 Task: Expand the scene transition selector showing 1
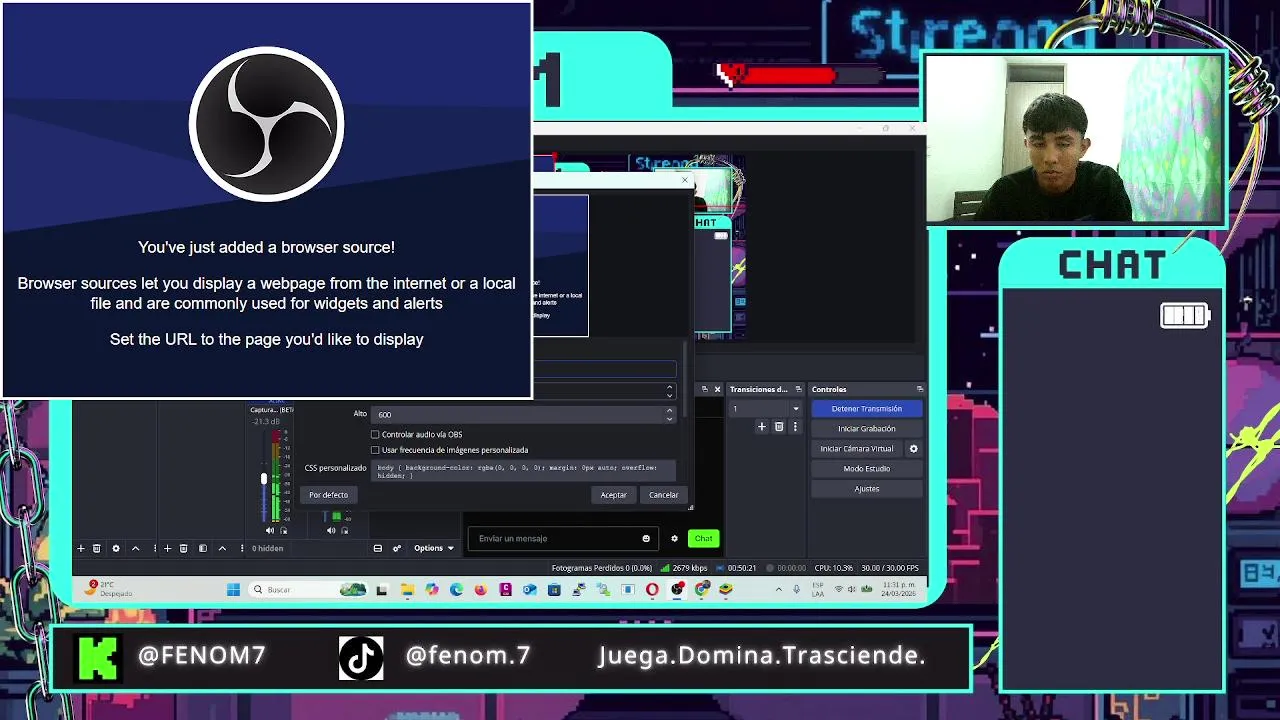tap(766, 409)
